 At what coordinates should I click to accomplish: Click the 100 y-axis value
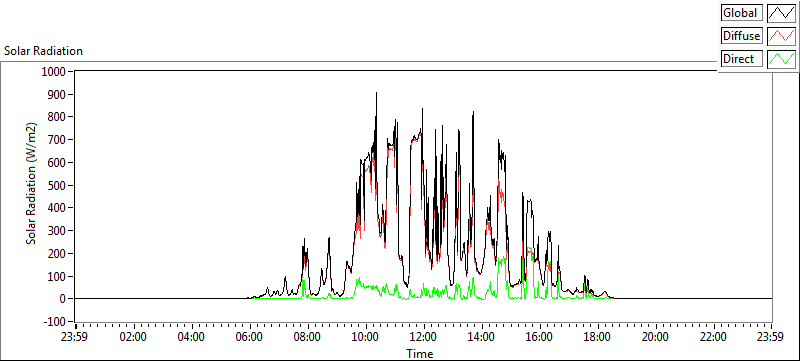click(x=58, y=276)
